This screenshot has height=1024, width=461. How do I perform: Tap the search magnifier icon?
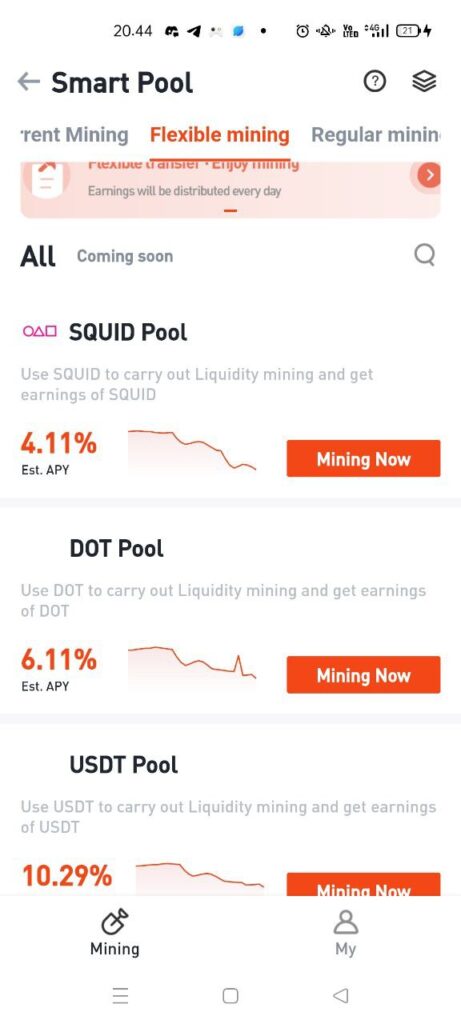tap(424, 255)
